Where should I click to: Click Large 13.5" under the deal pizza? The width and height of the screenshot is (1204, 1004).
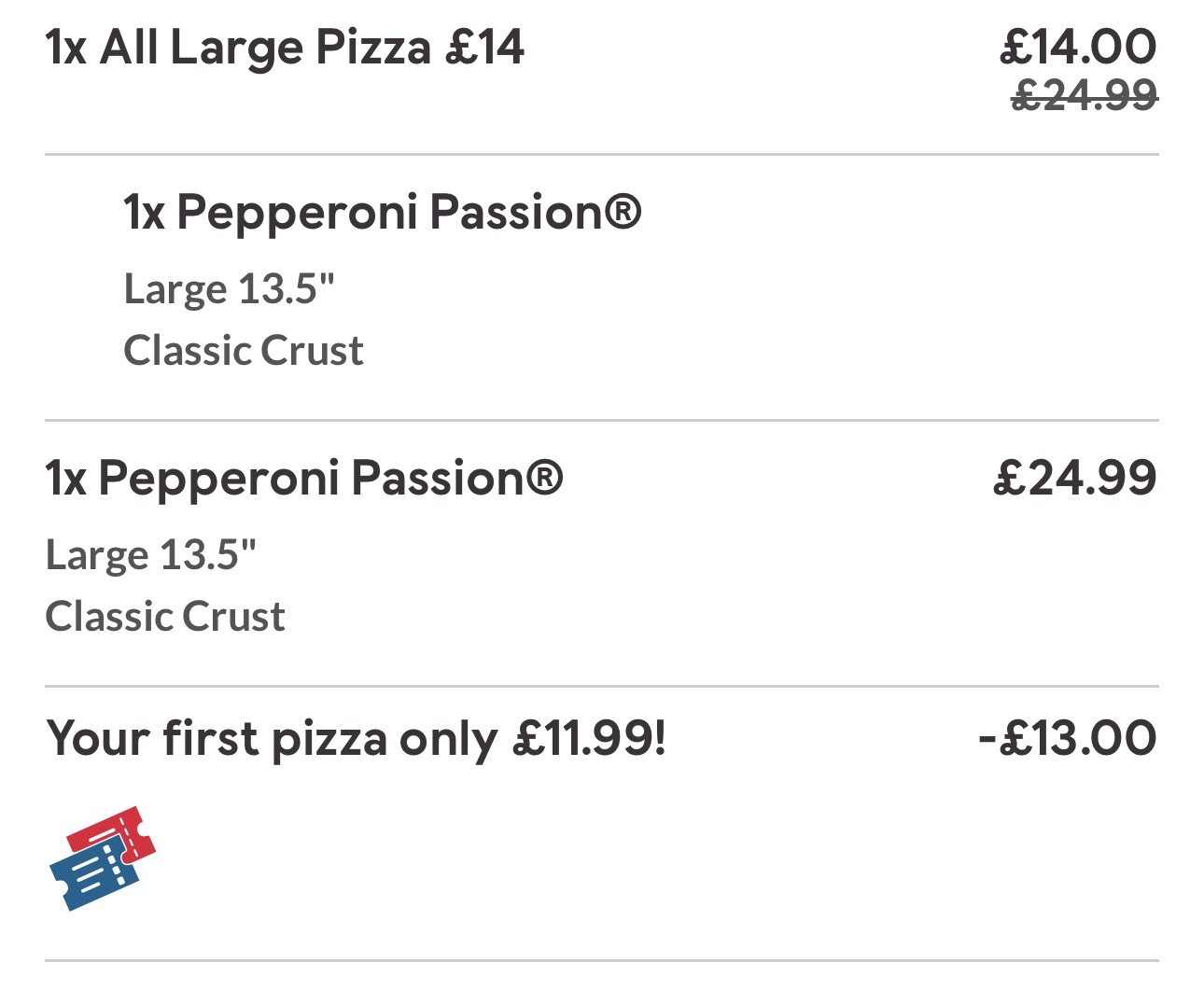click(229, 288)
